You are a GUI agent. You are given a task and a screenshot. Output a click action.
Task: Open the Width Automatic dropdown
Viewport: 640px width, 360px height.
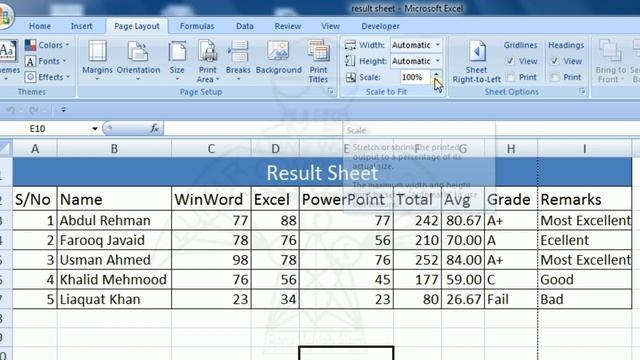(438, 45)
